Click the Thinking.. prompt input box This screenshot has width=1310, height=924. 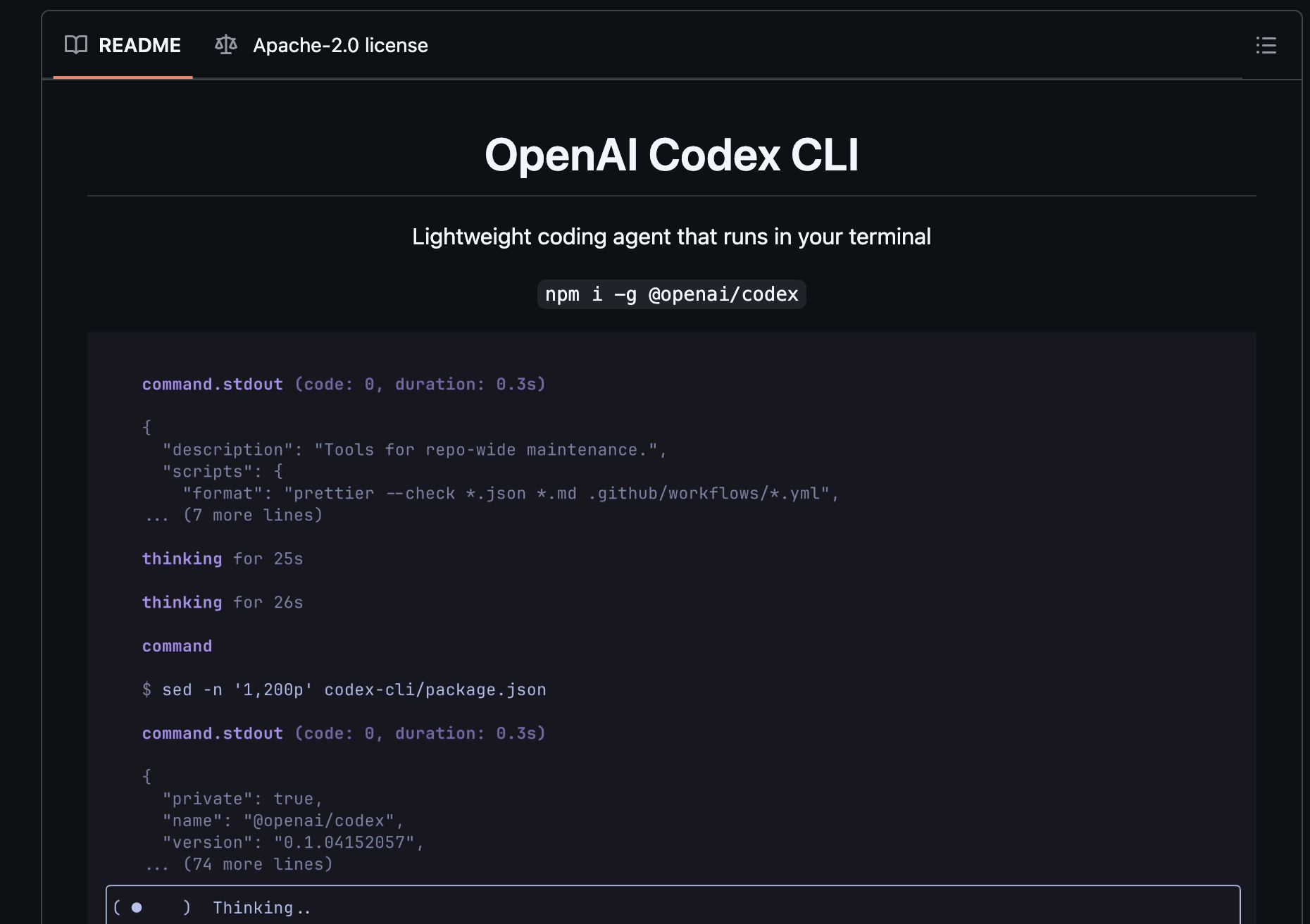[x=673, y=905]
